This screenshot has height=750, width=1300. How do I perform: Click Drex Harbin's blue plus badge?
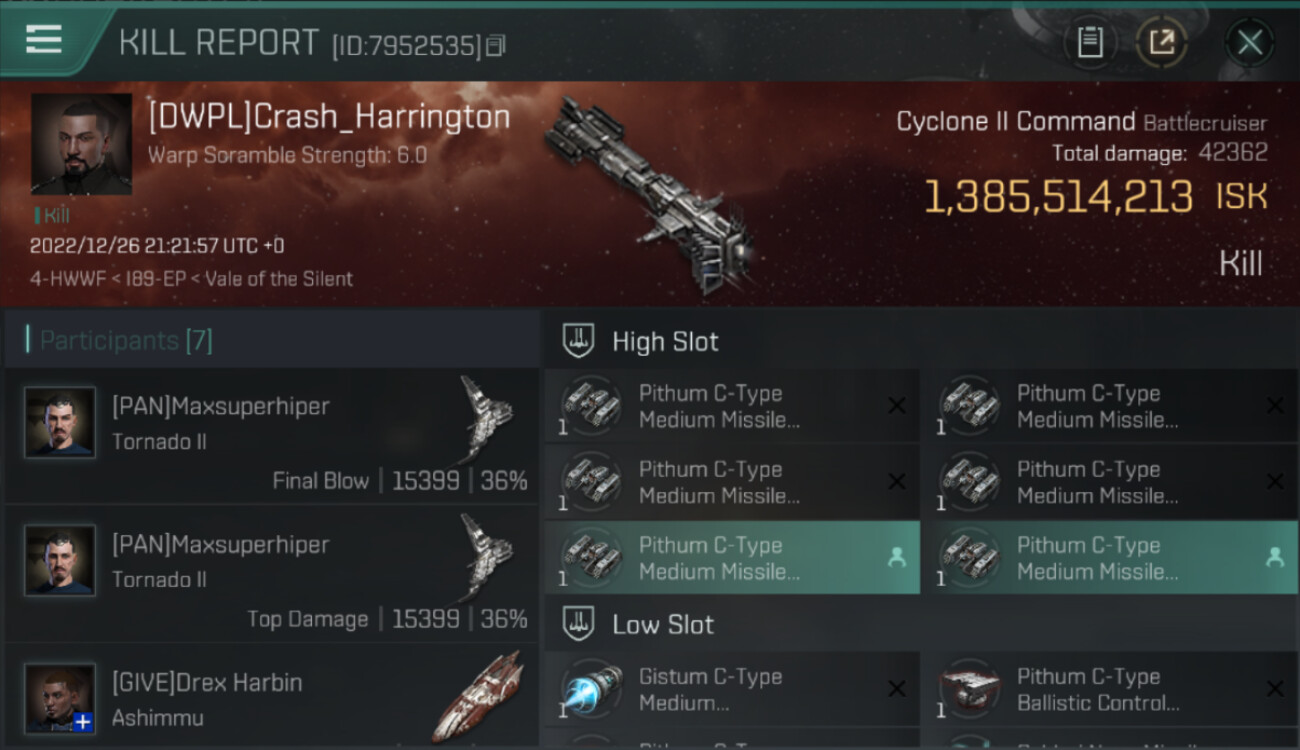83,721
